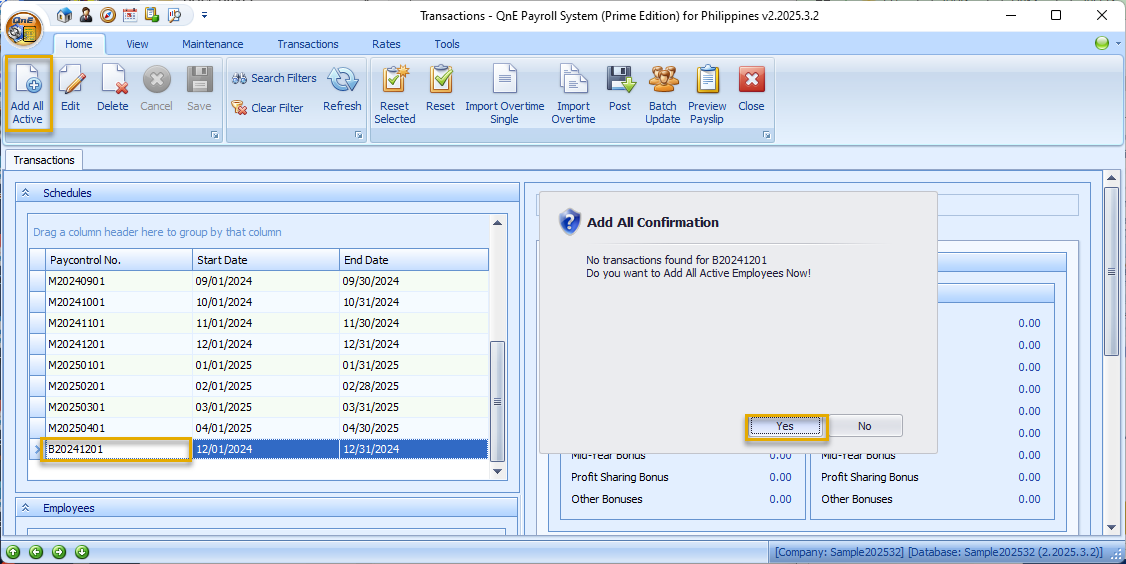Open dialog launcher of filter ribbon group
This screenshot has height=564, width=1126.
(359, 135)
